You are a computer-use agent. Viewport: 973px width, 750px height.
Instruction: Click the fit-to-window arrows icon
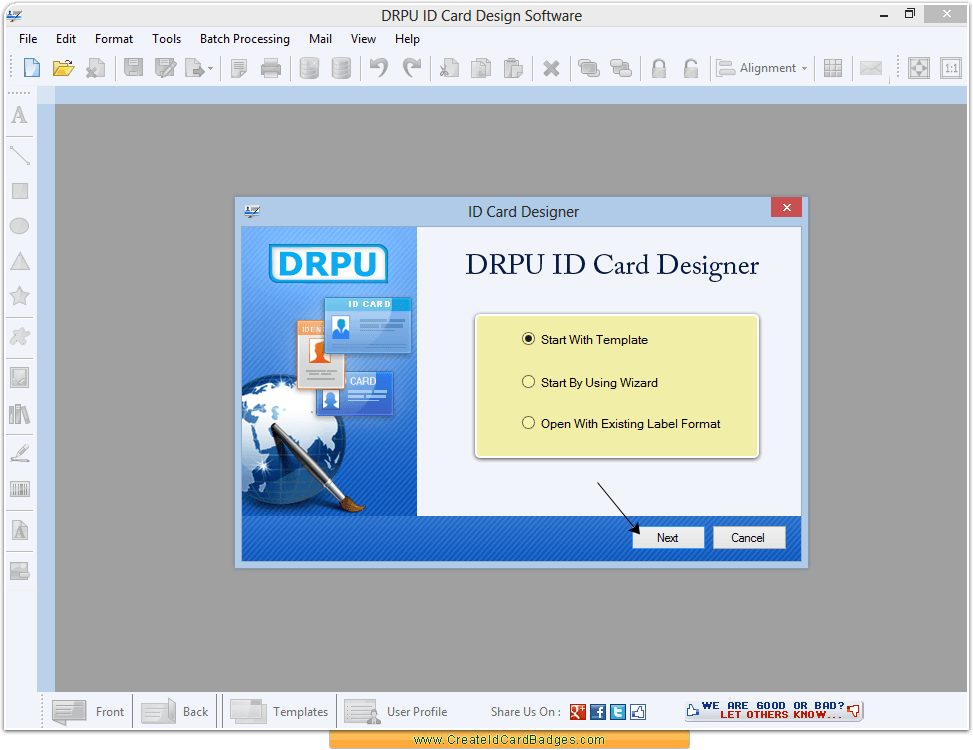[x=919, y=68]
